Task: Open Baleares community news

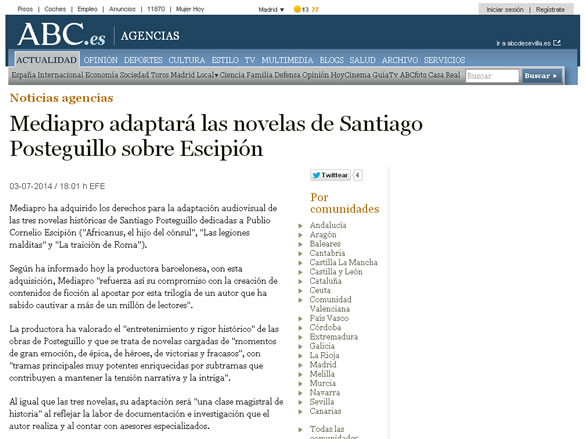Action: click(x=325, y=244)
